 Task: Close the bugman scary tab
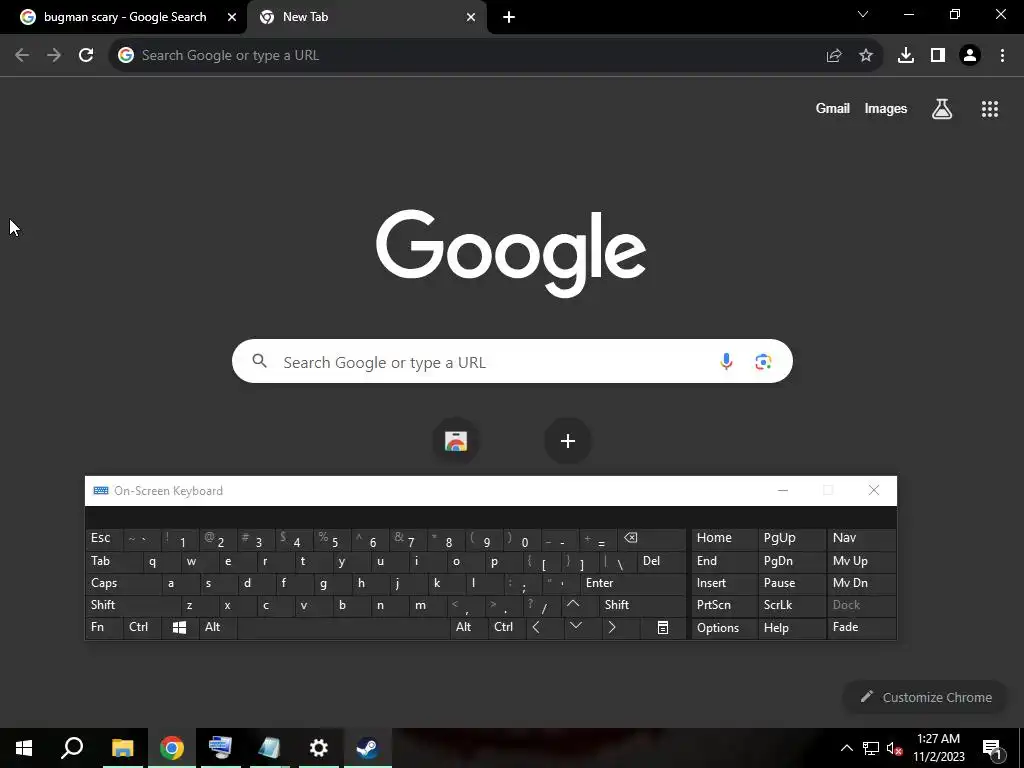pos(232,17)
